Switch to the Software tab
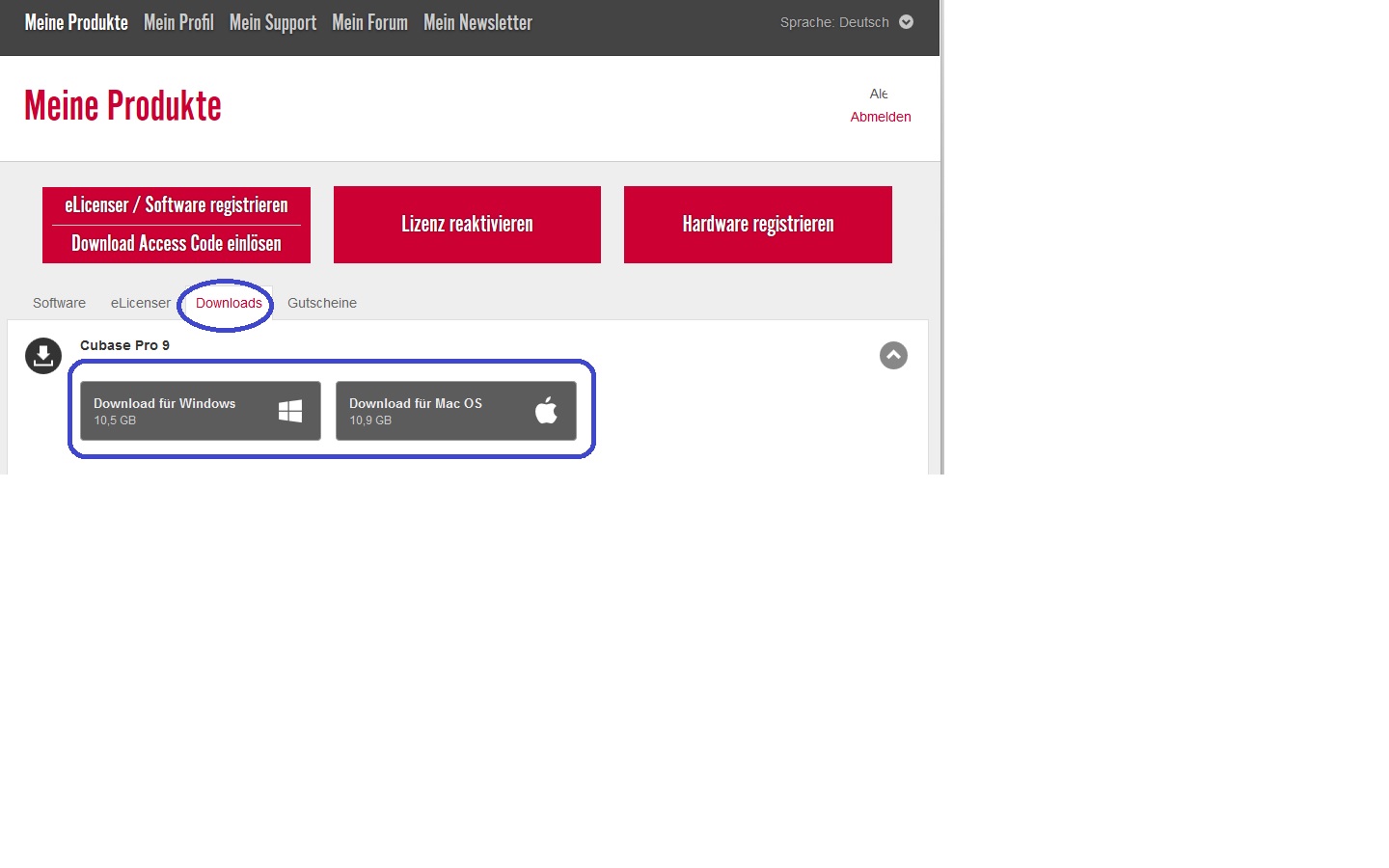 [x=59, y=303]
